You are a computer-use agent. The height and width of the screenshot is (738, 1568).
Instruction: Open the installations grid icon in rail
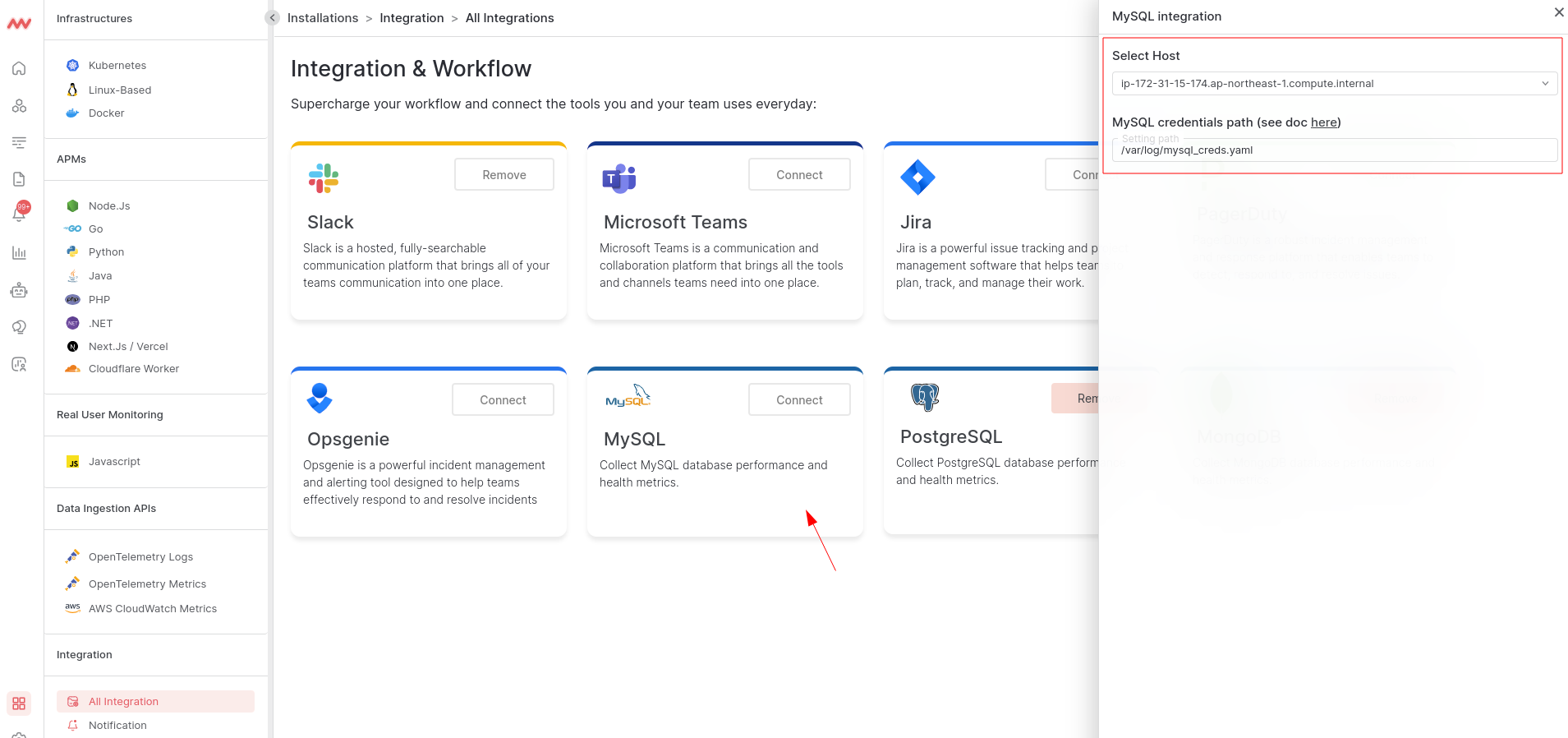click(x=19, y=703)
